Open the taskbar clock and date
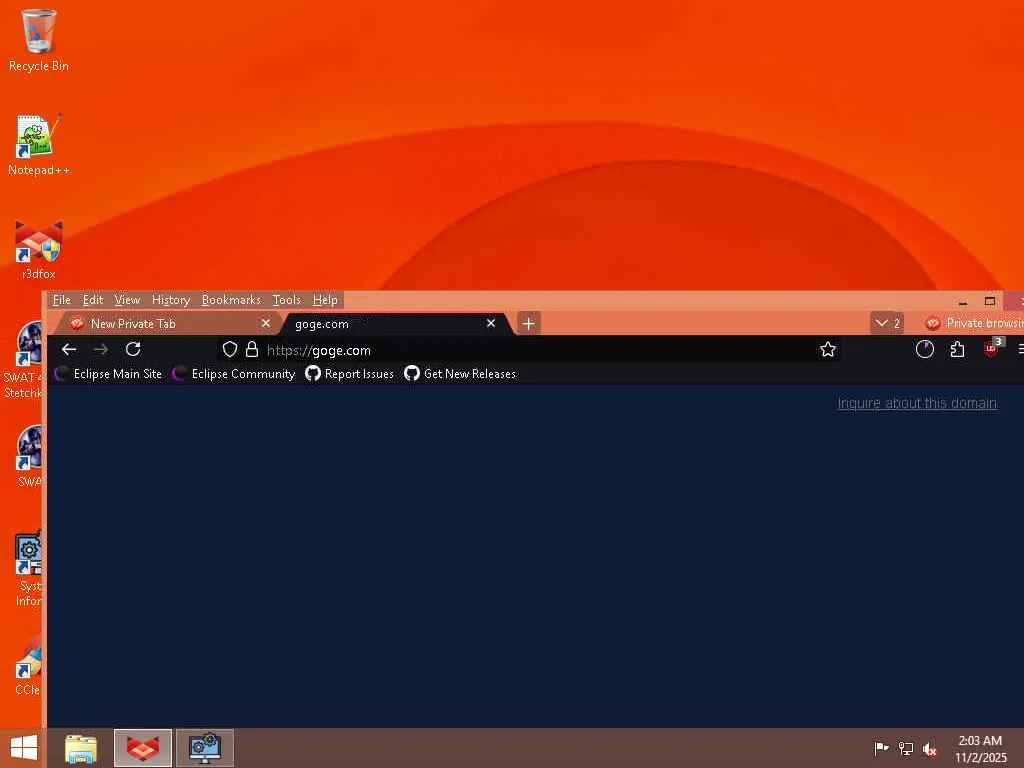 pyautogui.click(x=980, y=749)
